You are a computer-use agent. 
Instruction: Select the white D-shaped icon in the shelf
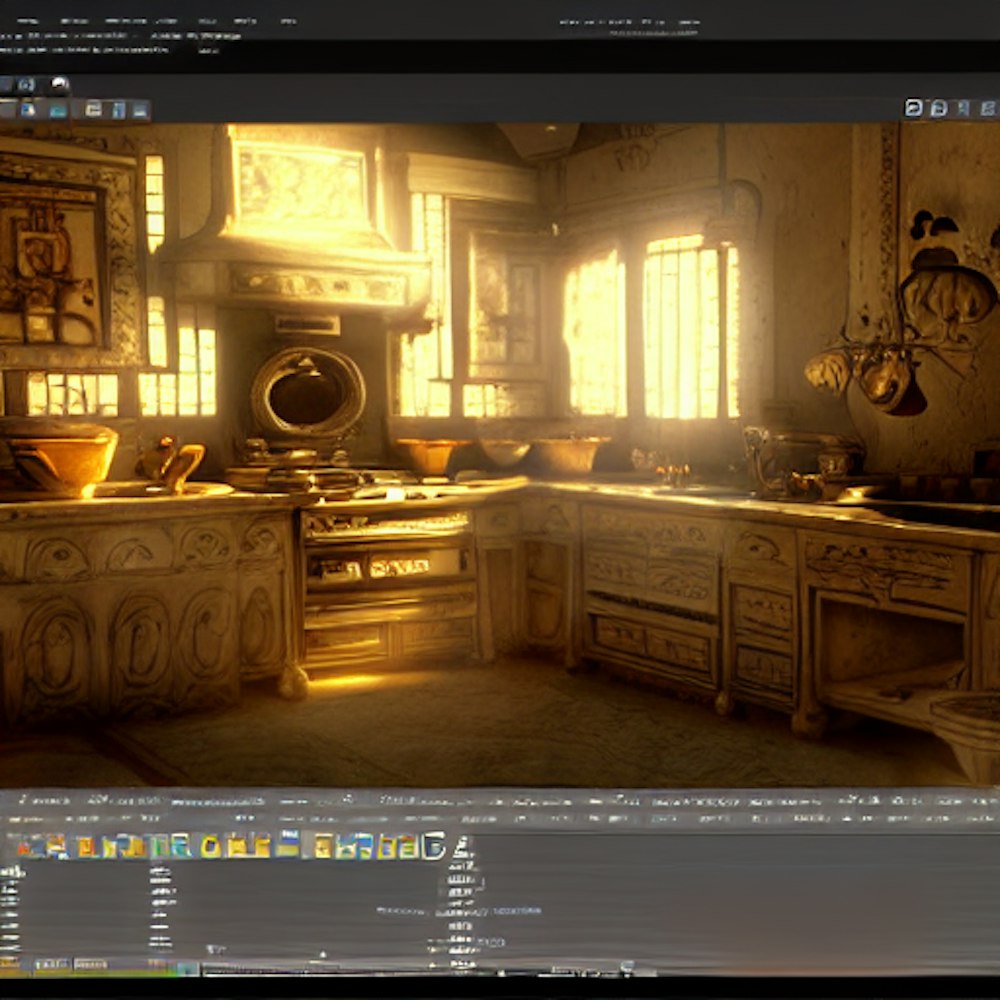434,846
